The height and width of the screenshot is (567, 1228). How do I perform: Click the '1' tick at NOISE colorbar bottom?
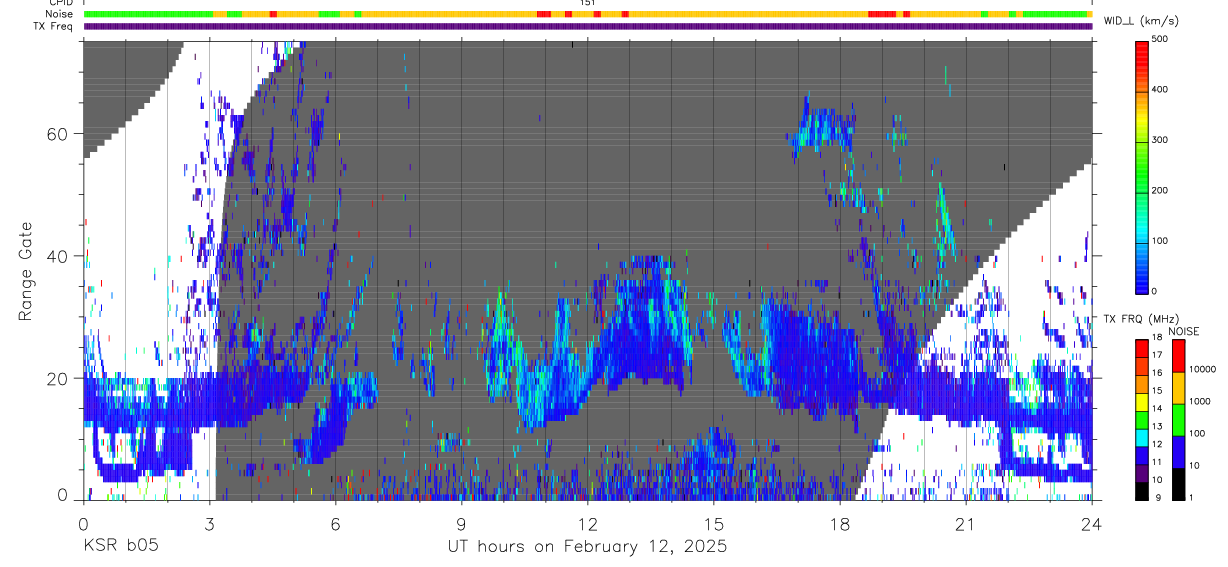[x=1192, y=497]
